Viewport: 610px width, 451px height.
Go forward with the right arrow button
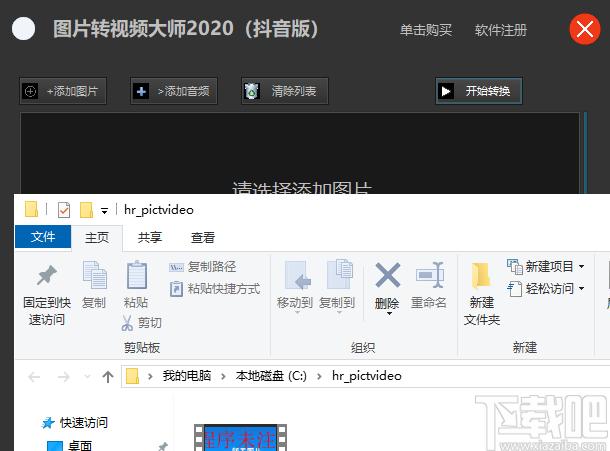[x=63, y=377]
